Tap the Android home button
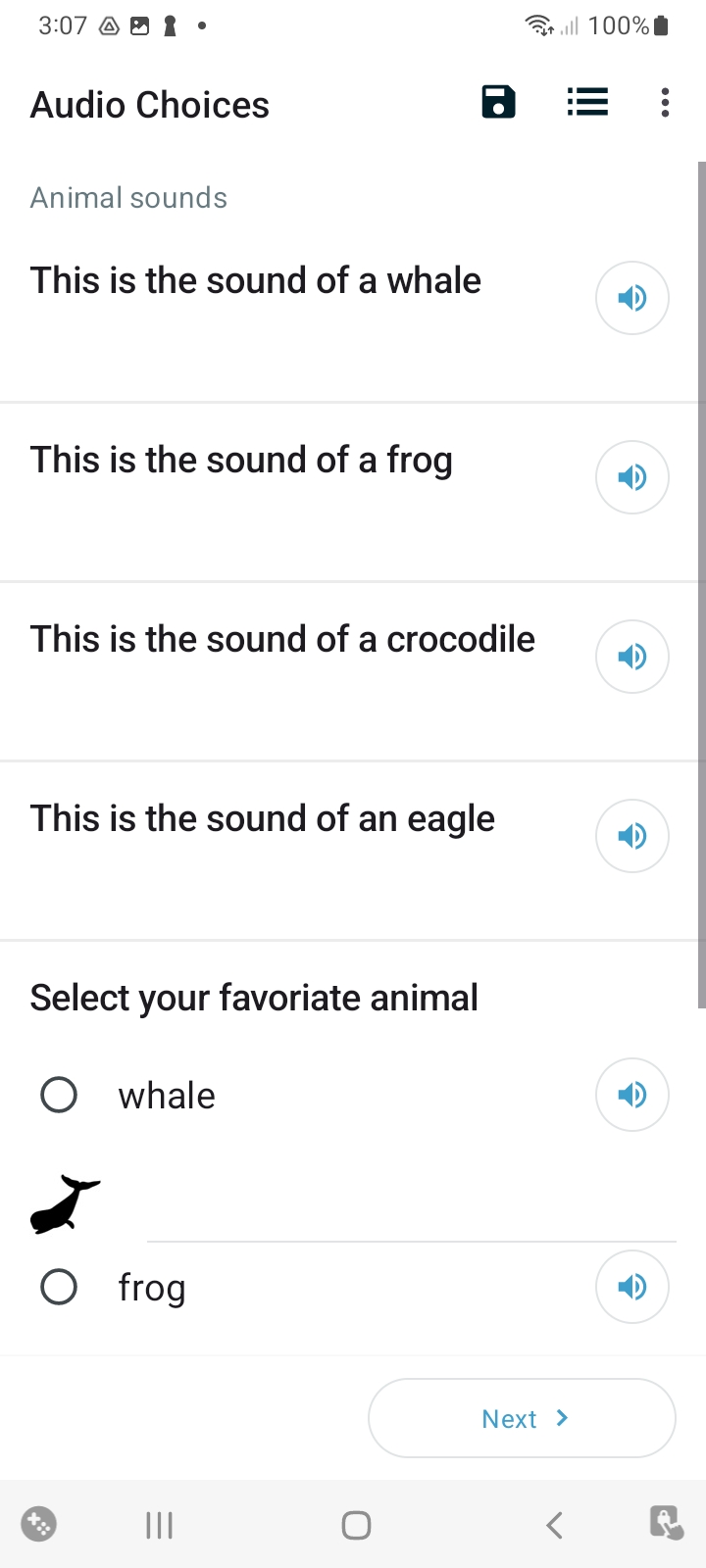 356,1525
